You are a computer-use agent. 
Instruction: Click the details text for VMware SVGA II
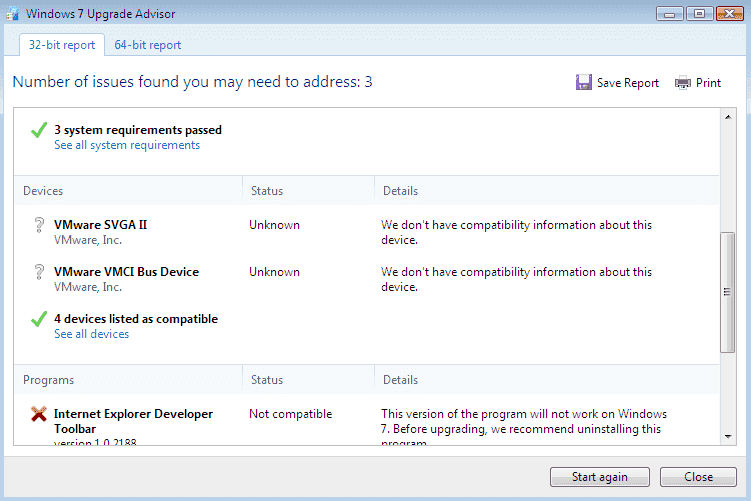point(516,232)
